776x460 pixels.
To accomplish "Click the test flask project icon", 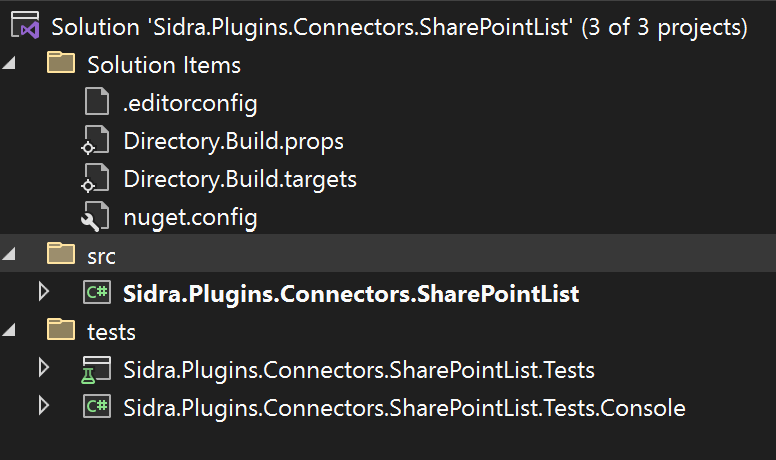I will pos(96,370).
